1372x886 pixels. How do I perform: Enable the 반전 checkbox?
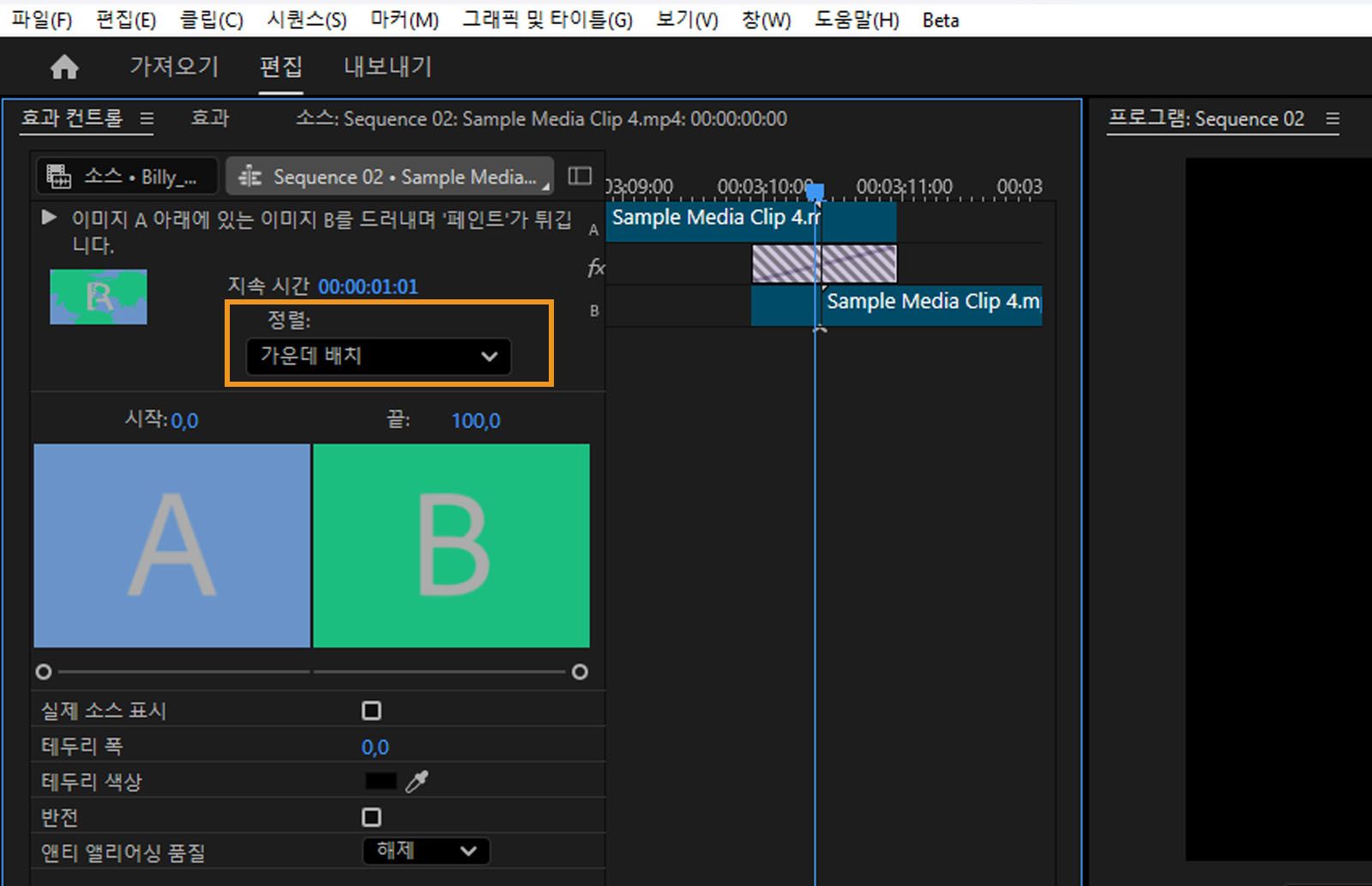[371, 817]
